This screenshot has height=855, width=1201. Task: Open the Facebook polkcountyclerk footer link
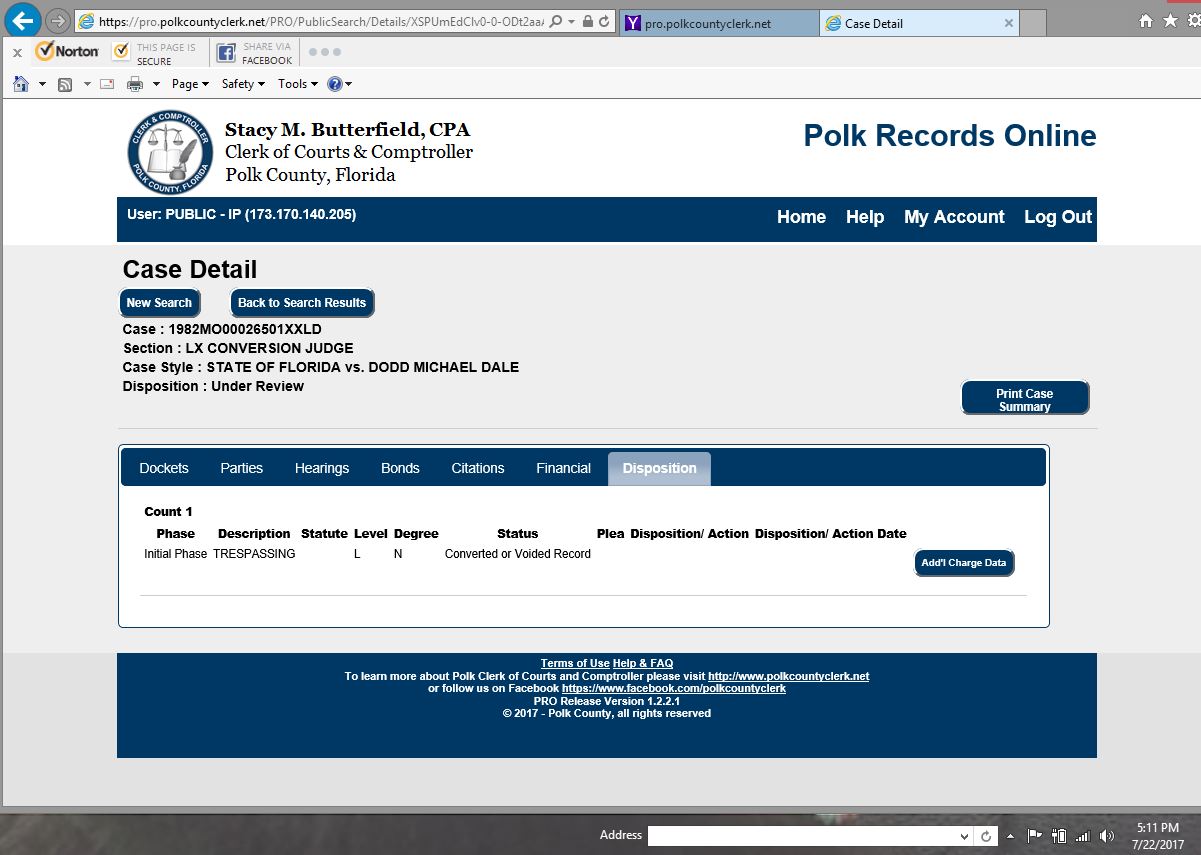(674, 688)
